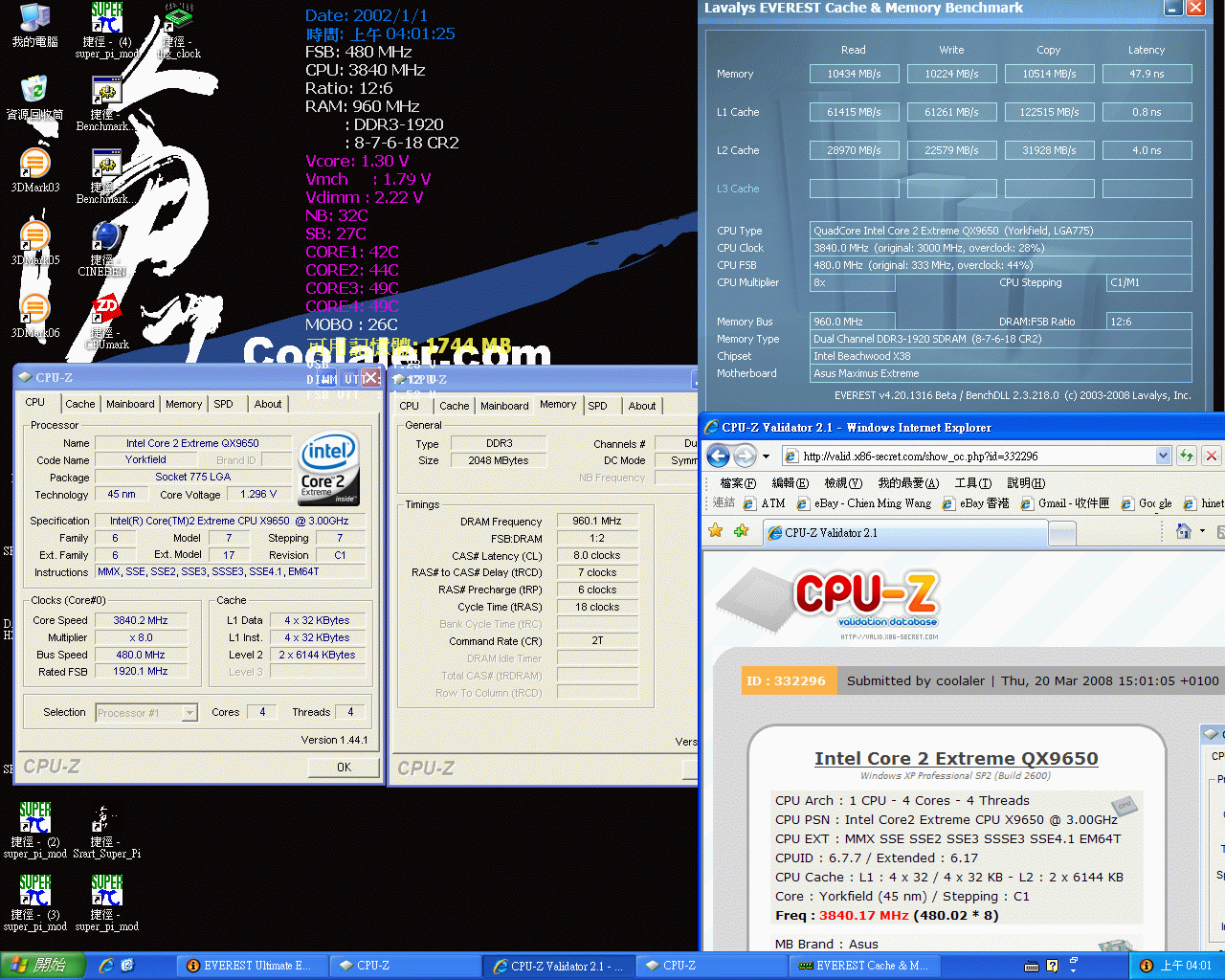Click the taskbar clock showing 上午 04:01
This screenshot has width=1225, height=980.
[x=1187, y=966]
